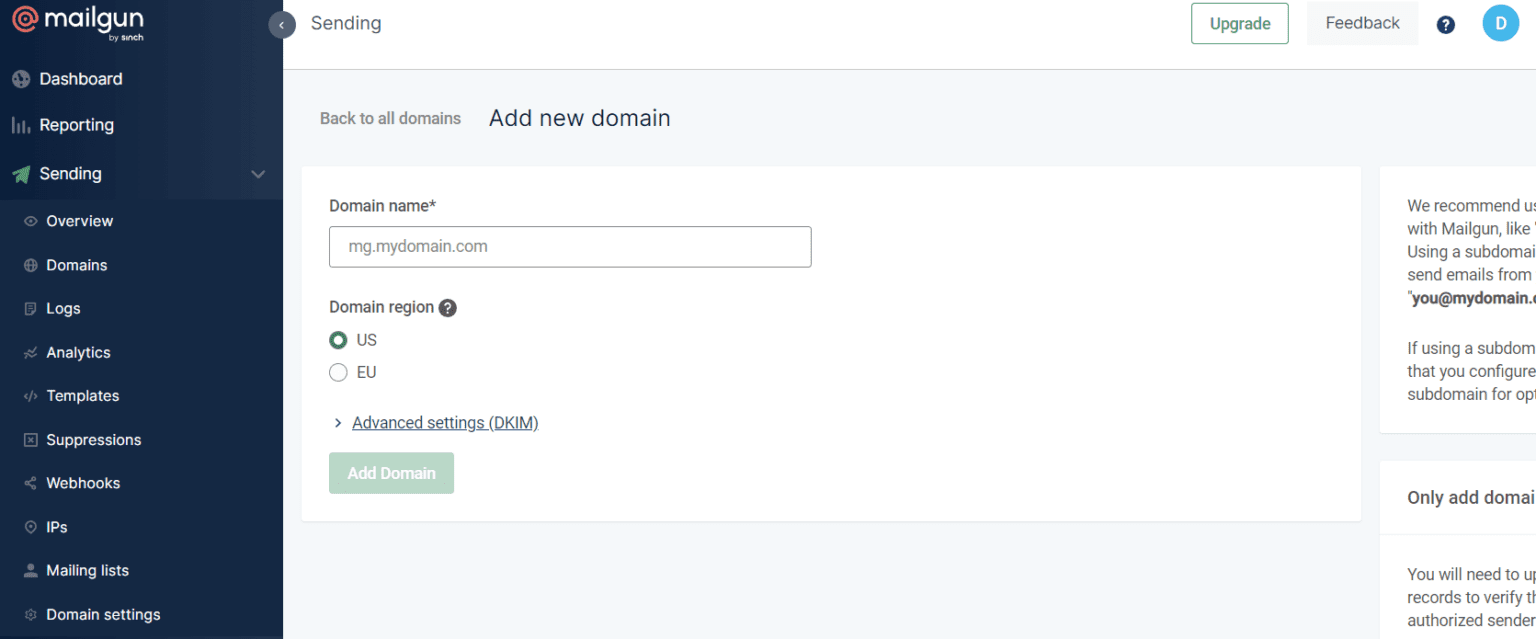
Task: Select the US domain region
Action: 338,340
